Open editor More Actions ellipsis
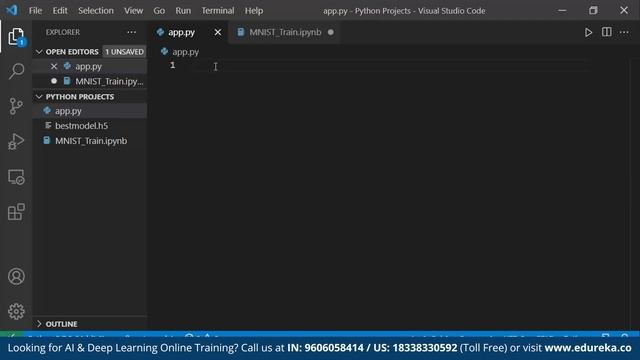640x360 pixels. 624,32
